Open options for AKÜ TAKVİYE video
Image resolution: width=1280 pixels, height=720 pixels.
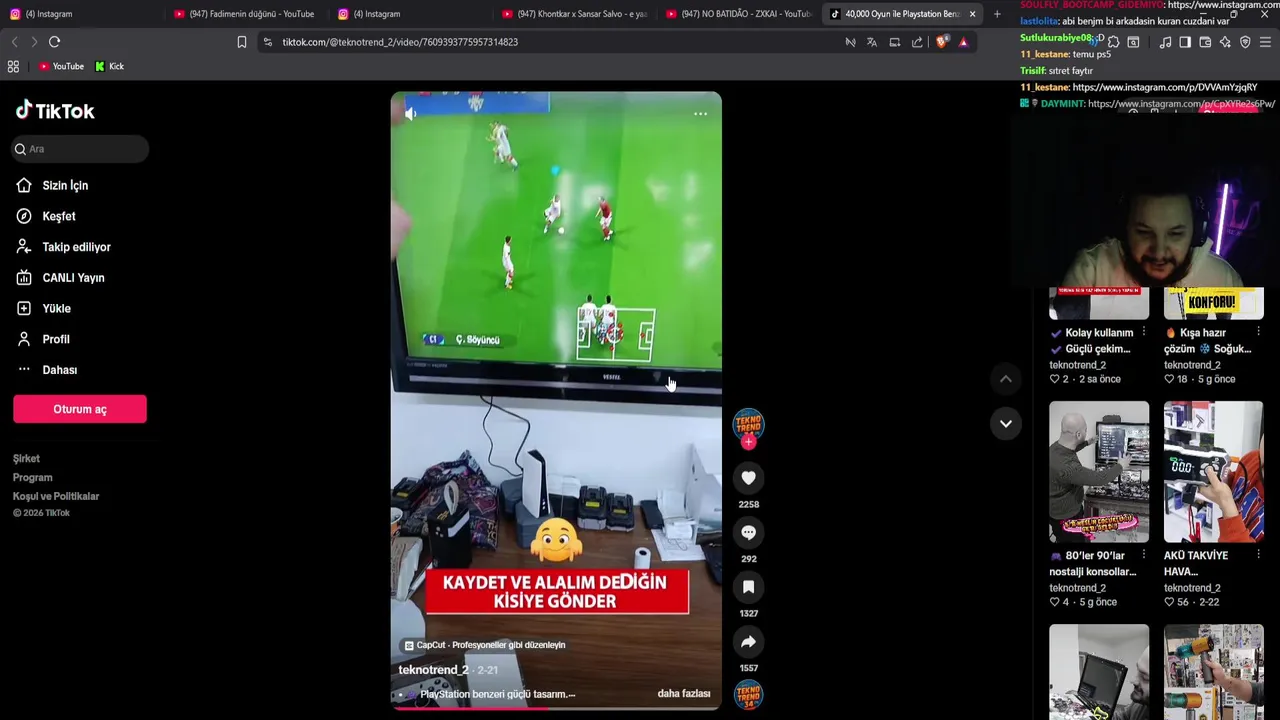pyautogui.click(x=1258, y=555)
